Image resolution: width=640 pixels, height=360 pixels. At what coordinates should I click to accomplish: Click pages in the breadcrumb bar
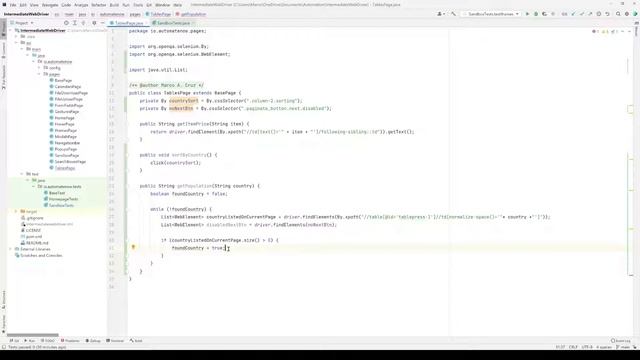pyautogui.click(x=135, y=14)
